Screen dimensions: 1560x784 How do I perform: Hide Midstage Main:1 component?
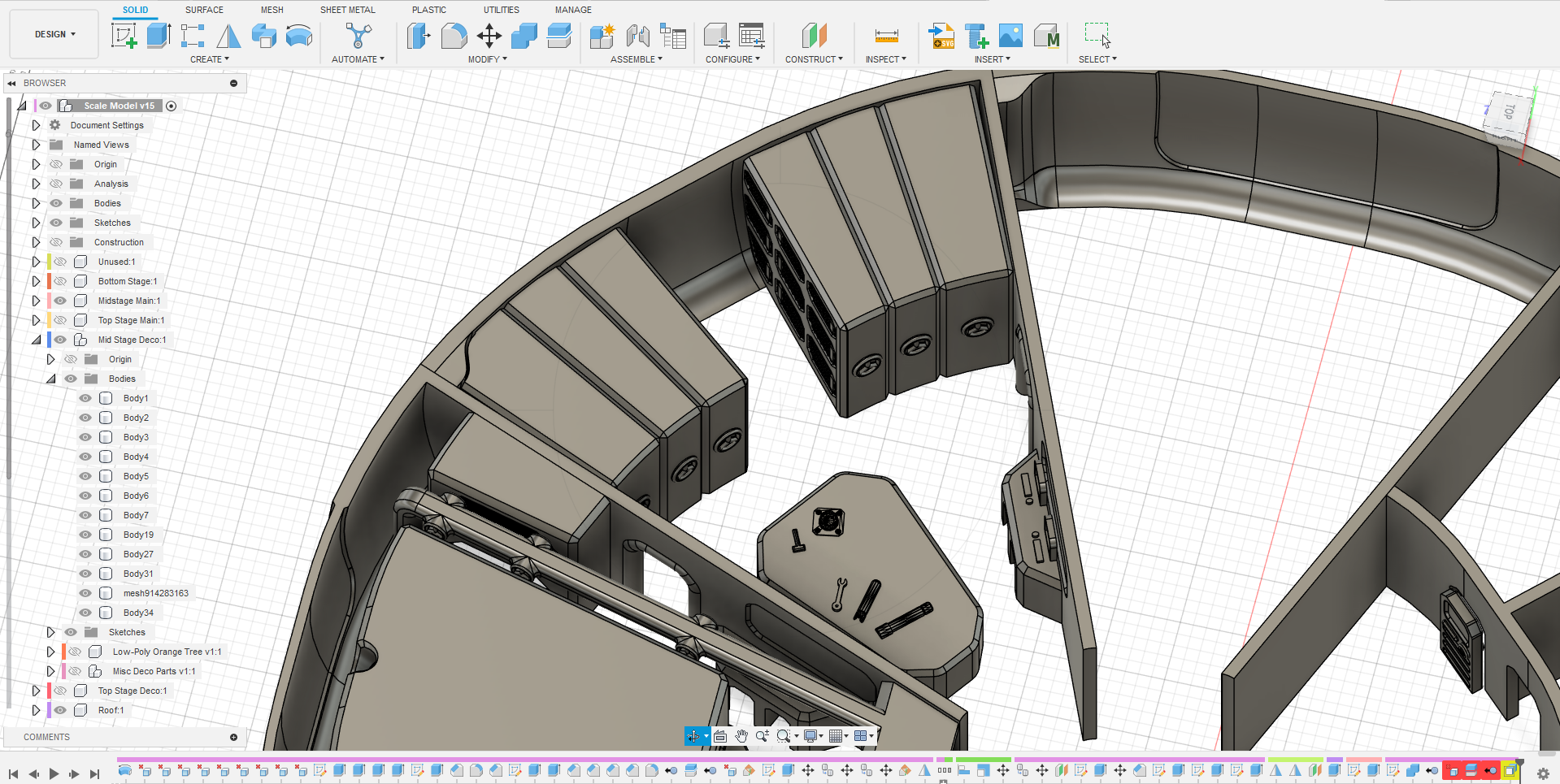[60, 301]
